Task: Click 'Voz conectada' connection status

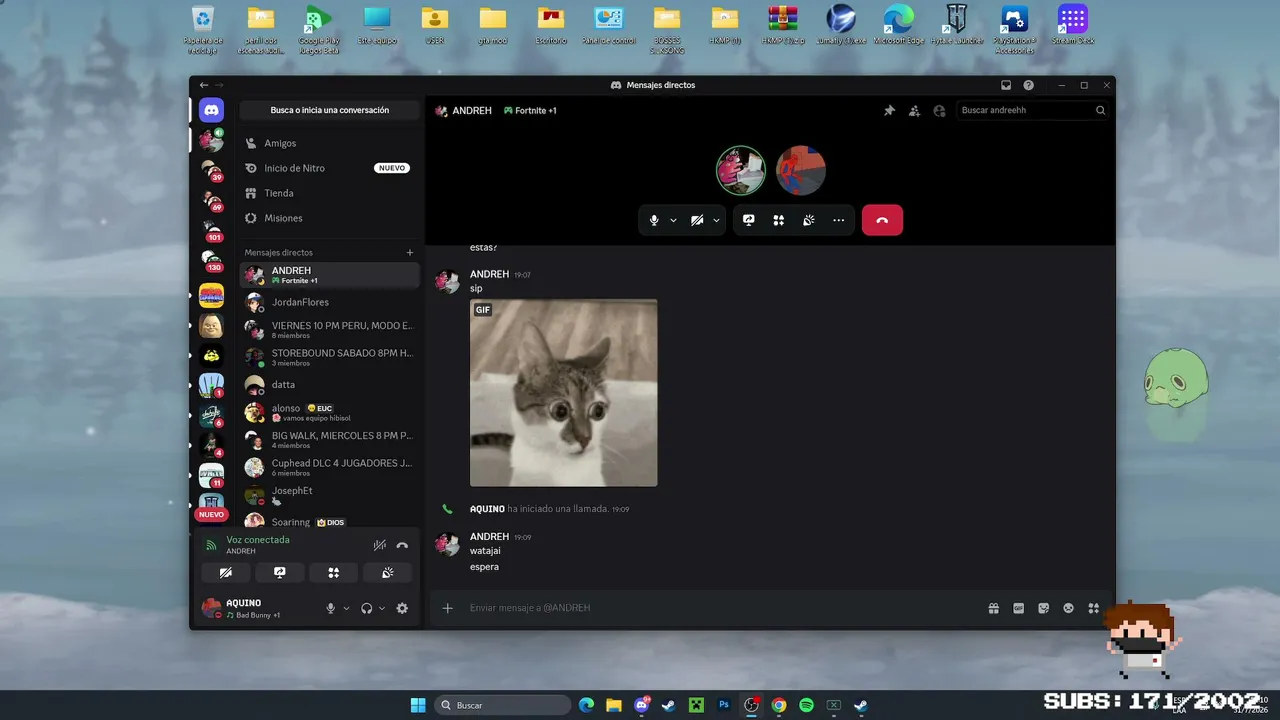Action: click(x=258, y=540)
